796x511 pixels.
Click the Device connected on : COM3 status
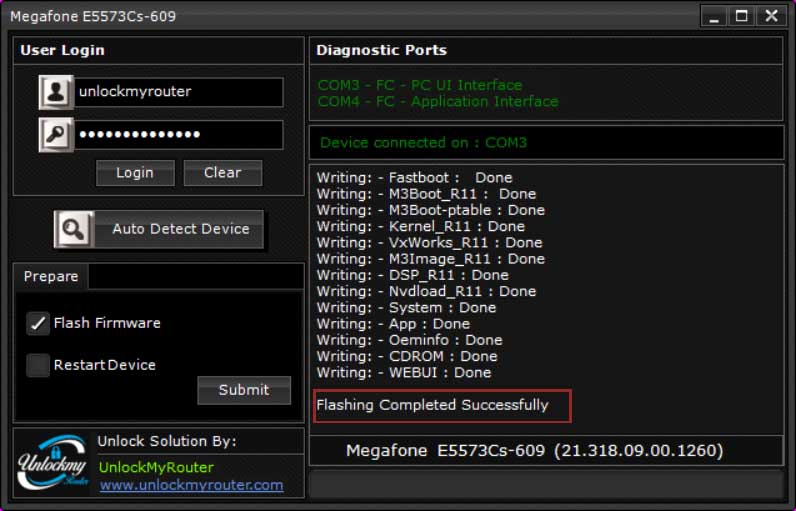(x=423, y=143)
